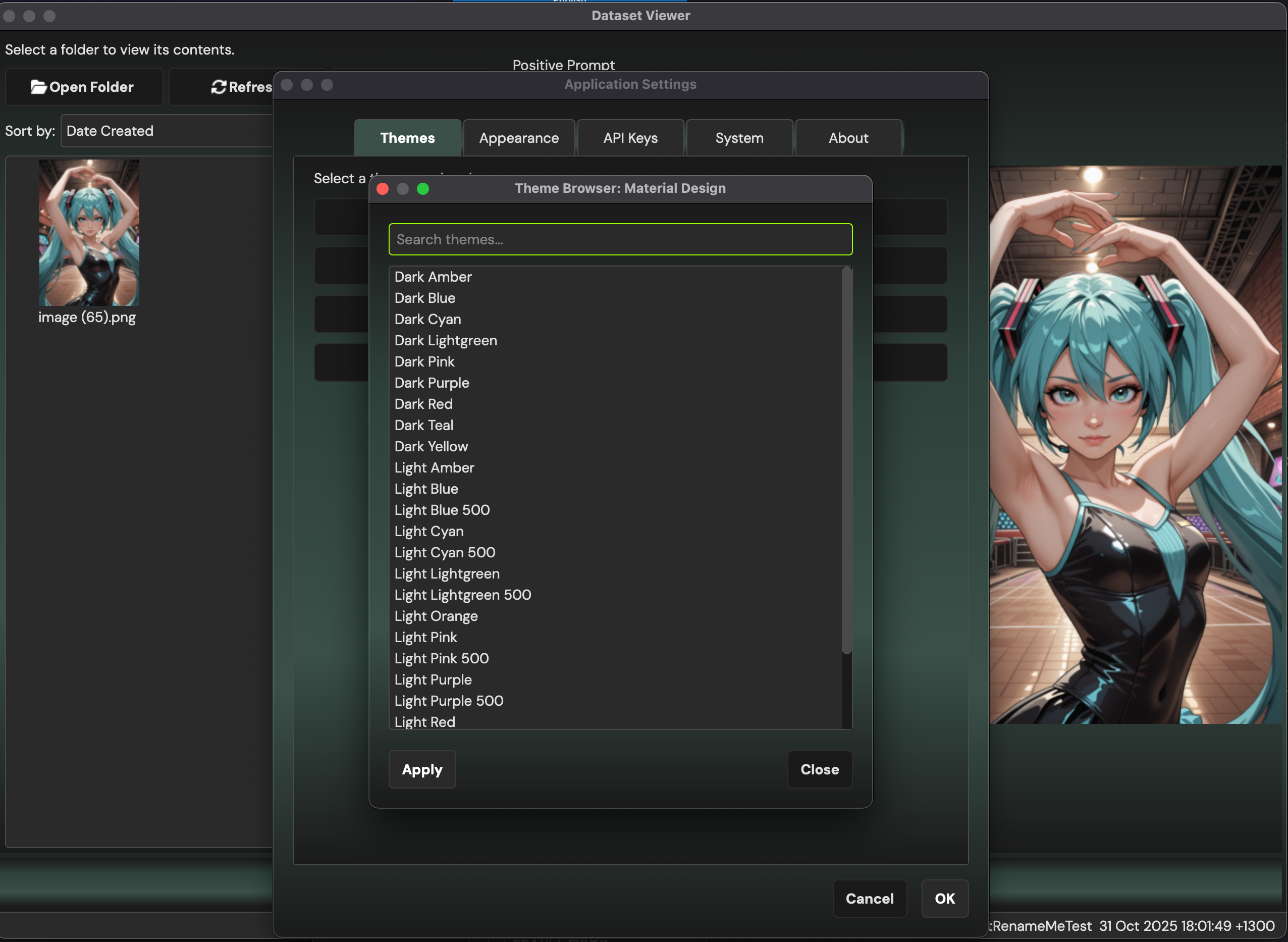
Task: Select the Themes tab
Action: [407, 137]
